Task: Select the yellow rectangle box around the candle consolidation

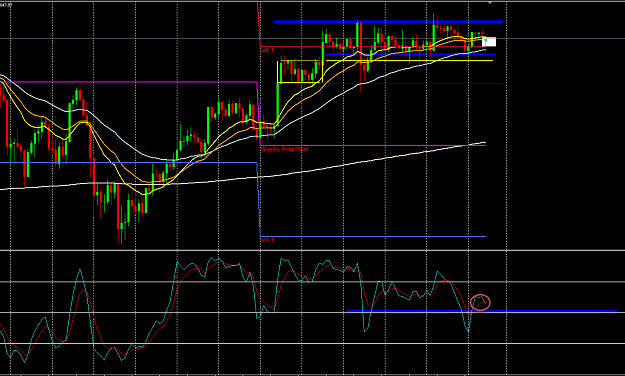Action: (x=299, y=72)
